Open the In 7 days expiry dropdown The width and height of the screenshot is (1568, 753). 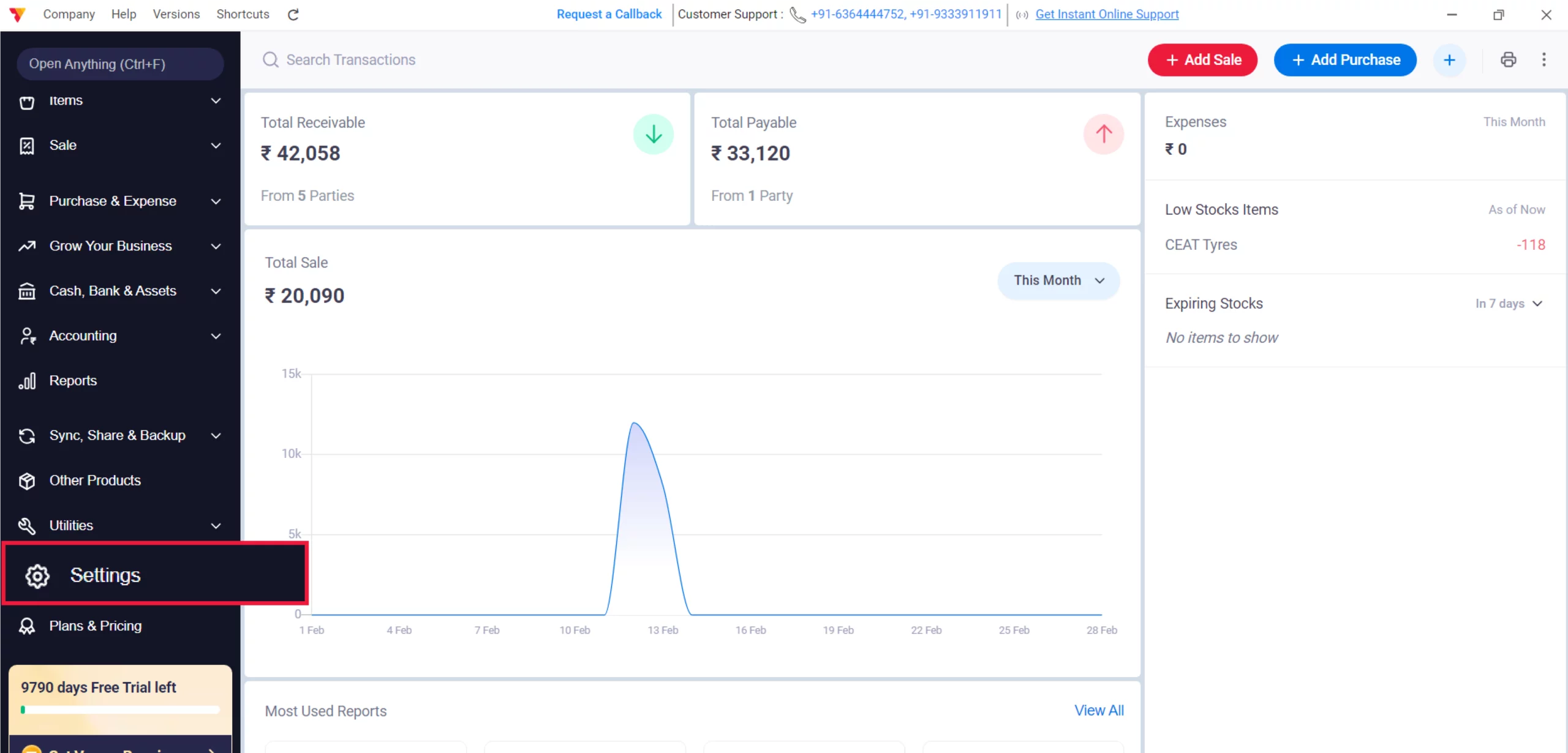pyautogui.click(x=1509, y=304)
